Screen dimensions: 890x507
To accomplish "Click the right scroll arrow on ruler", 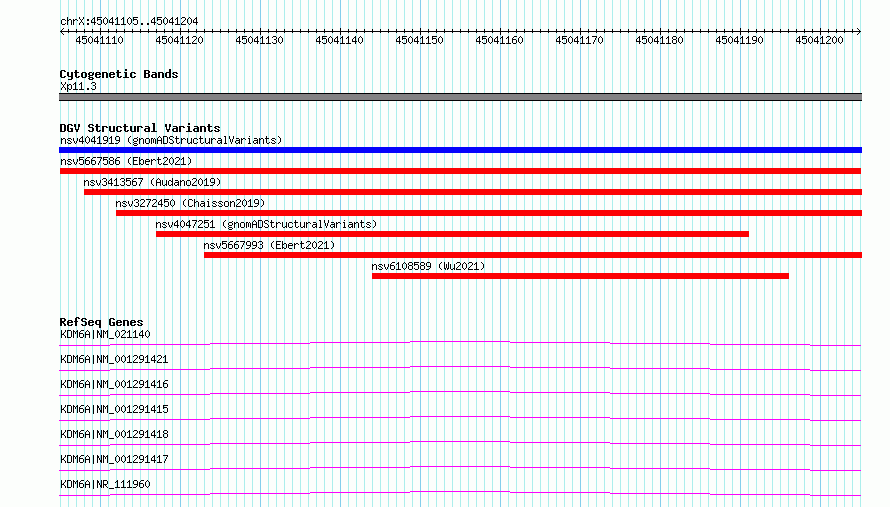I will click(859, 31).
